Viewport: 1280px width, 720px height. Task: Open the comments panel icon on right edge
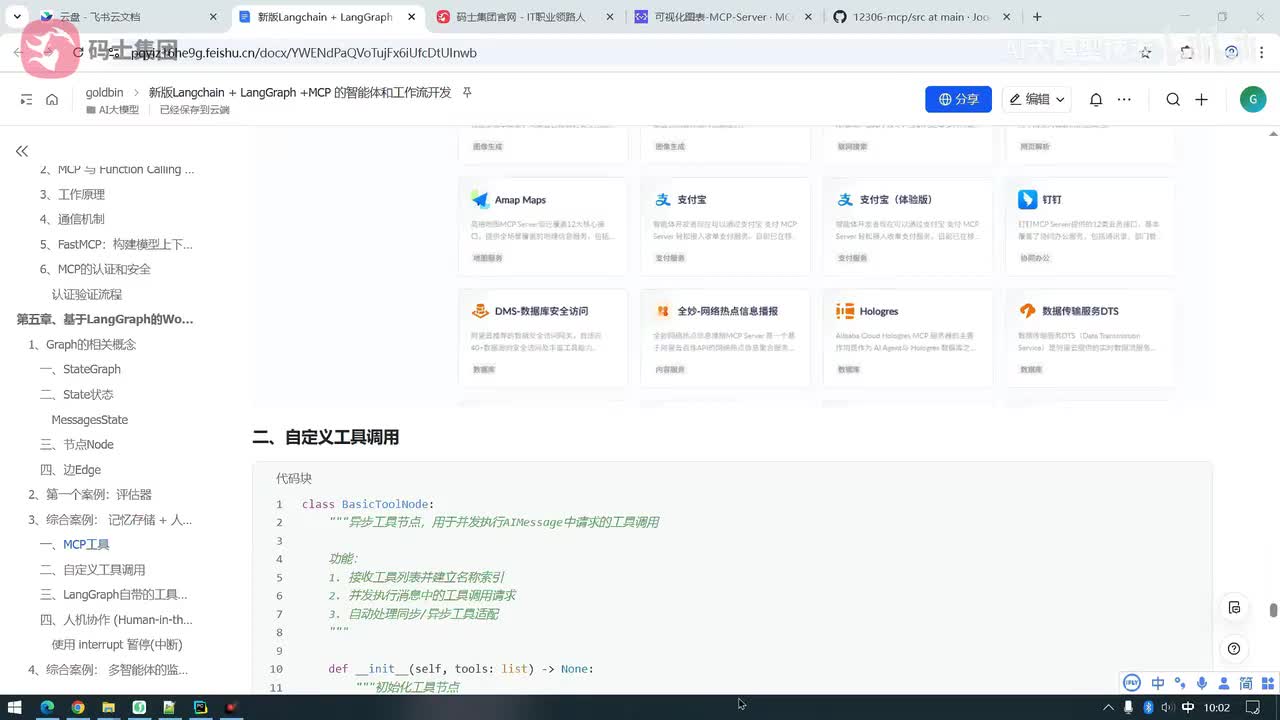[1234, 607]
